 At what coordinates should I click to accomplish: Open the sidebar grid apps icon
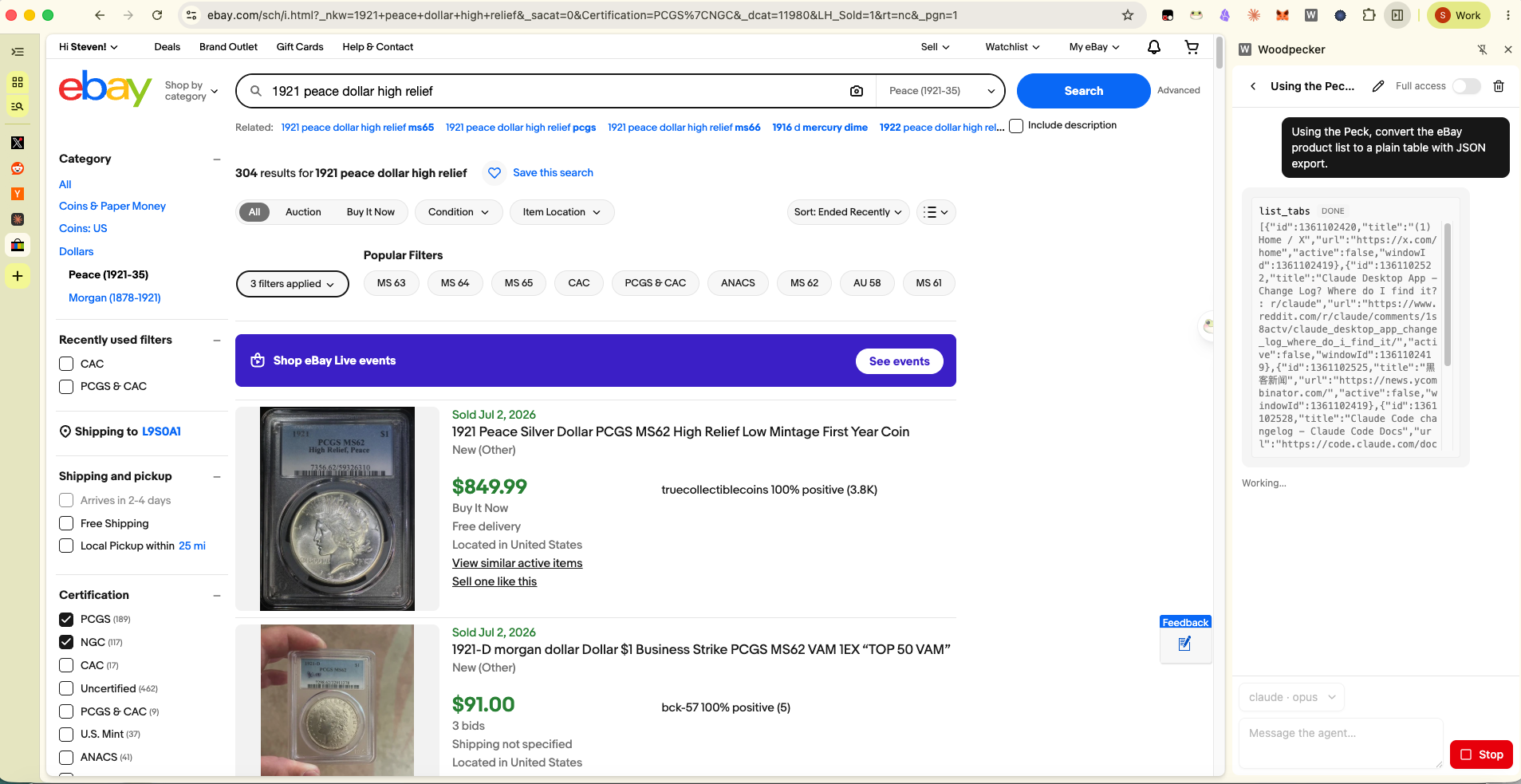[x=18, y=82]
